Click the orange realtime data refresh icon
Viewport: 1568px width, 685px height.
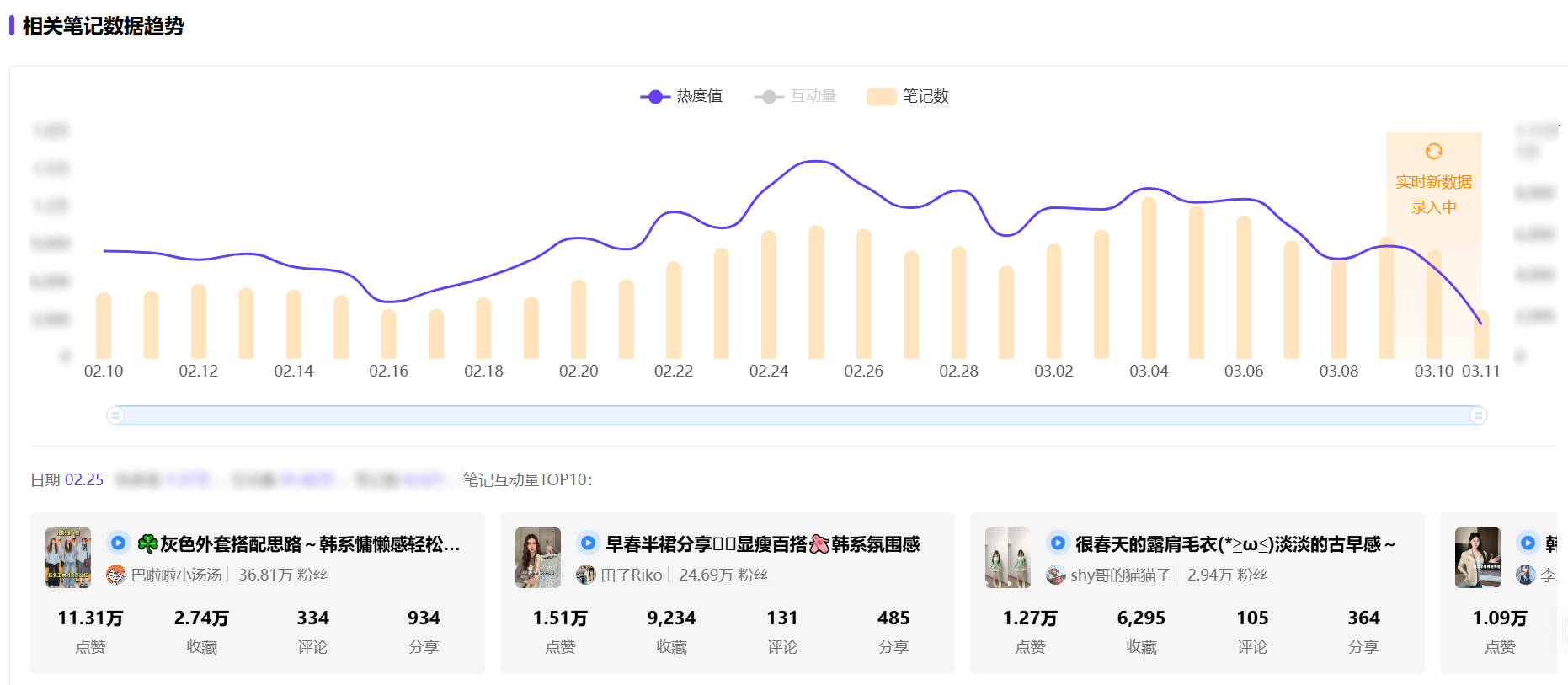[x=1433, y=152]
